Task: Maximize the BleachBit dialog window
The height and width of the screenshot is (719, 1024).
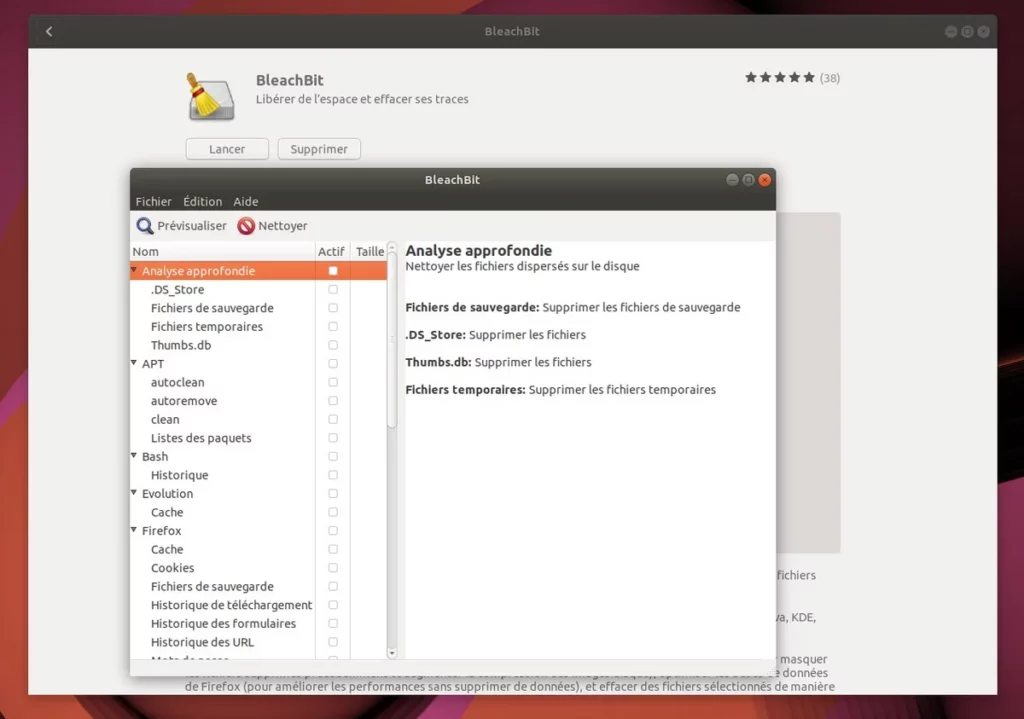Action: [x=748, y=180]
